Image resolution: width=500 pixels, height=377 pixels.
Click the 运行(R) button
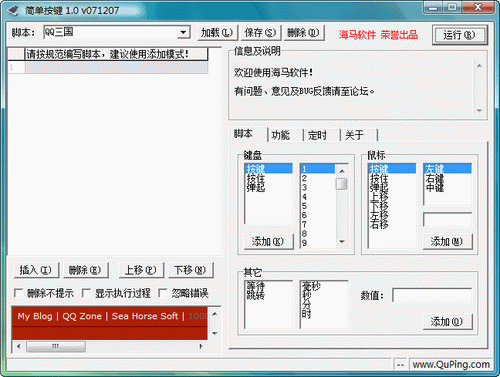(x=459, y=35)
